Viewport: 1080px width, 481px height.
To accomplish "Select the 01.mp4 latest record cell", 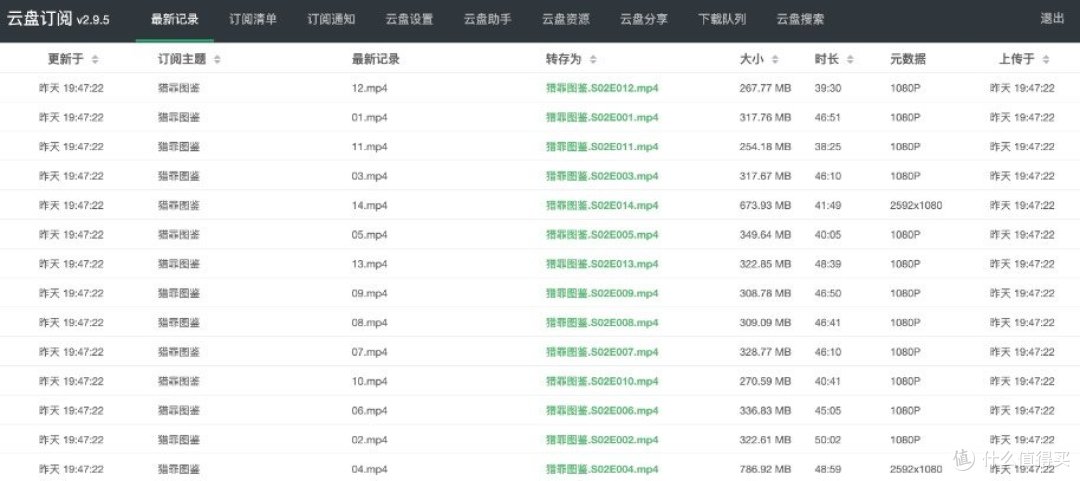I will (369, 118).
